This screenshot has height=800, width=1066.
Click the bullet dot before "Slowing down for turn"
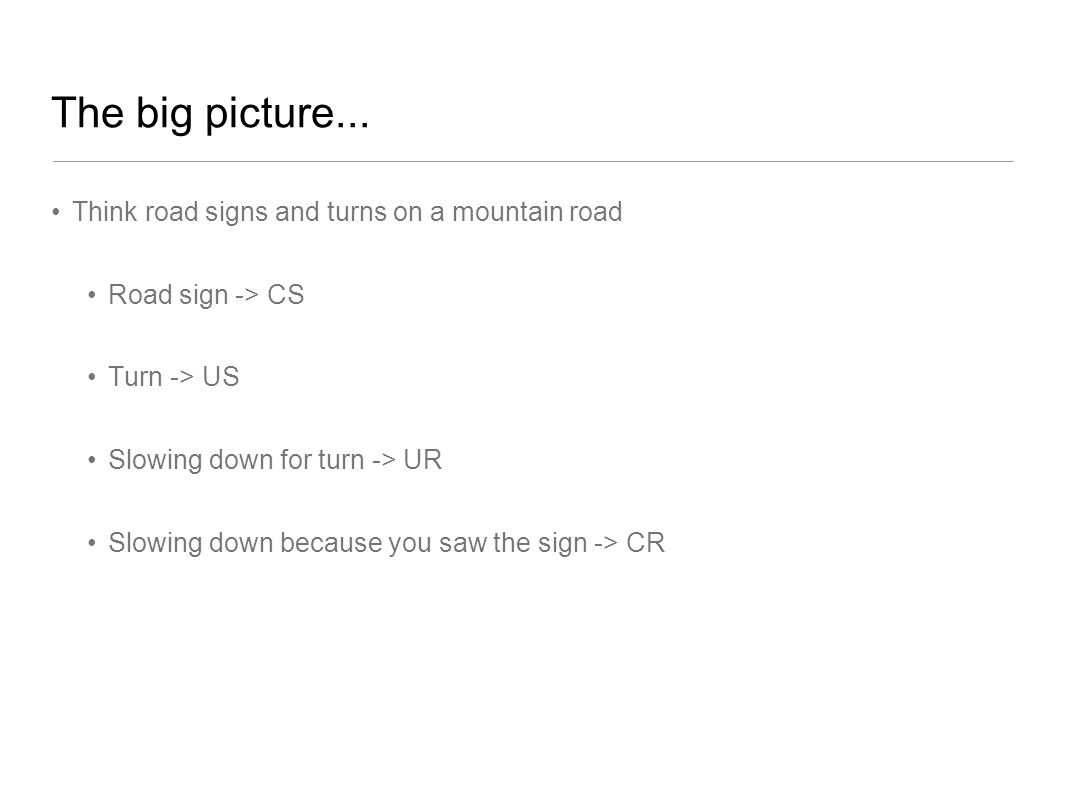coord(92,460)
